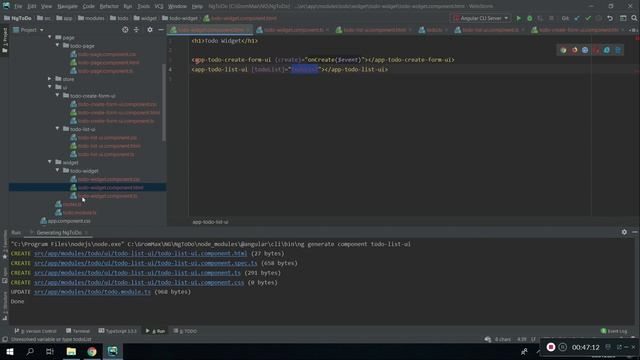Update project from Git (blue arrow)
This screenshot has width=640, height=360.
click(577, 18)
